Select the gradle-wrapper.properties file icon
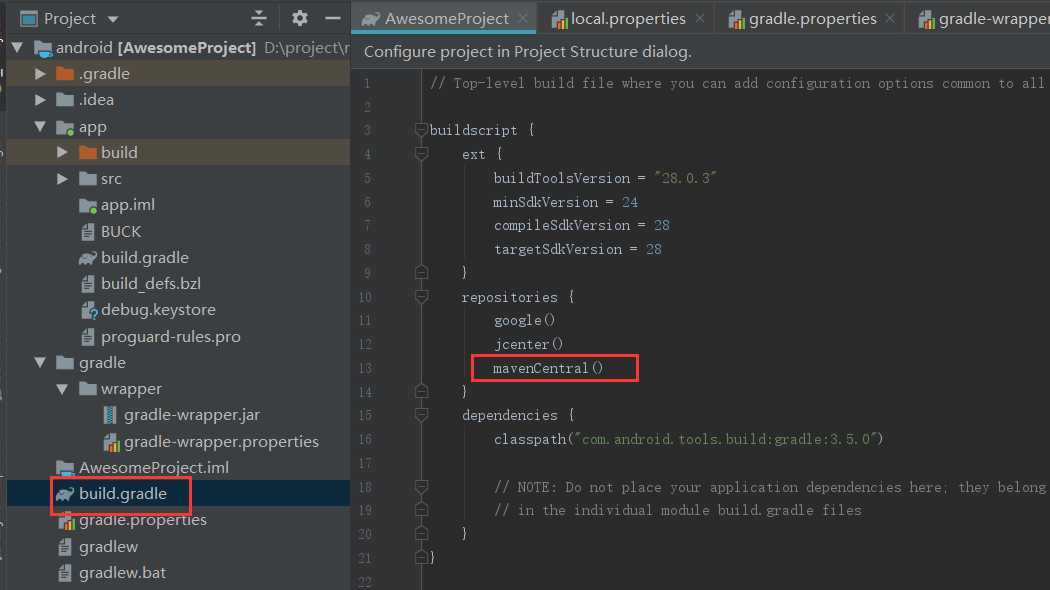 pos(111,442)
